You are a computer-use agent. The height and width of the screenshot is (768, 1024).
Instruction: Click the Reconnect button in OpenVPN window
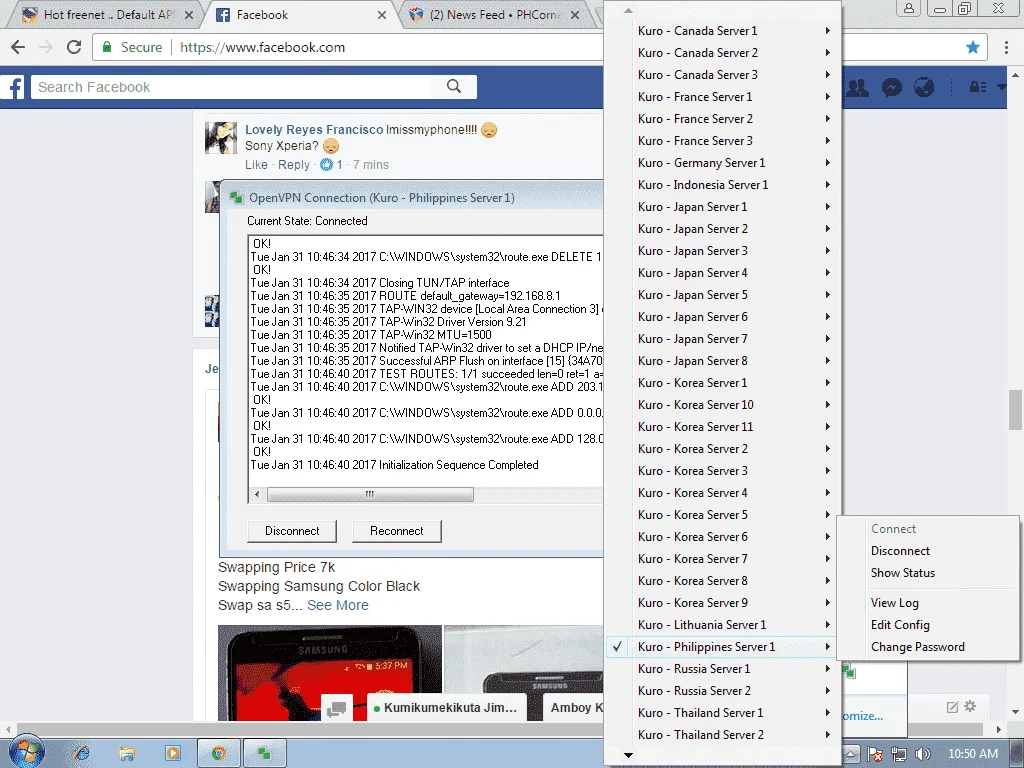(396, 531)
